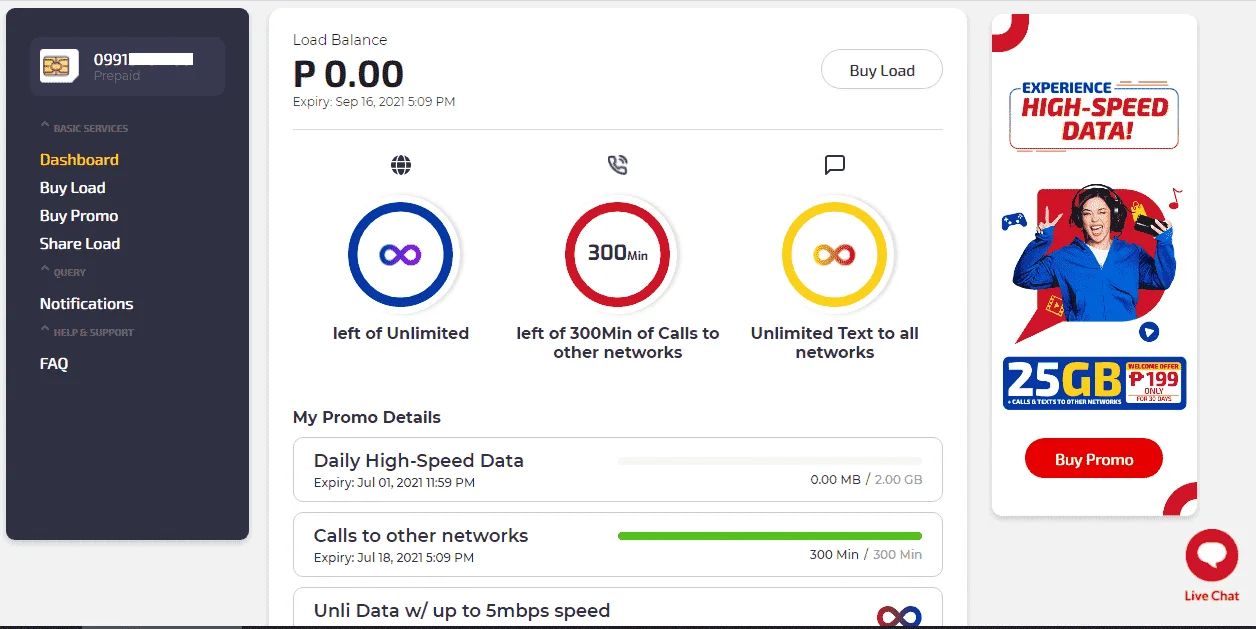Click the red Buy Promo button
1256x629 pixels.
coord(1094,459)
